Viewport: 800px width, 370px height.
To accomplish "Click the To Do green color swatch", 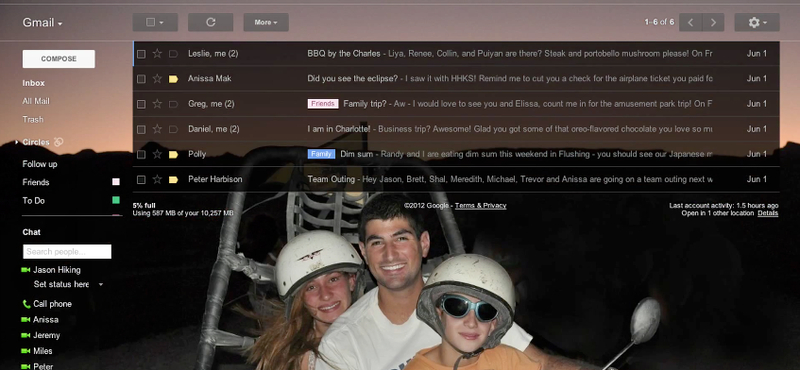I will pos(116,200).
